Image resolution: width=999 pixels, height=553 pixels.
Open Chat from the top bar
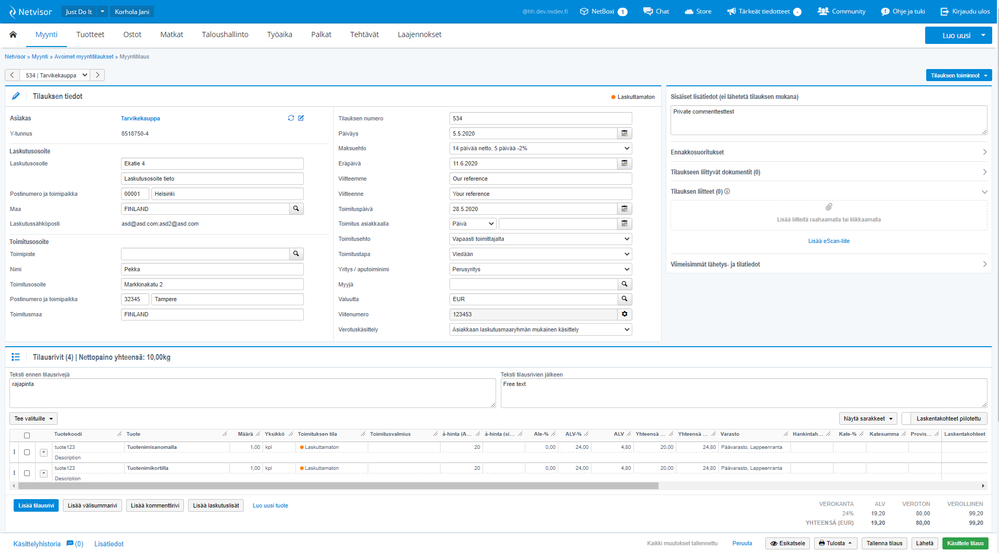[656, 11]
